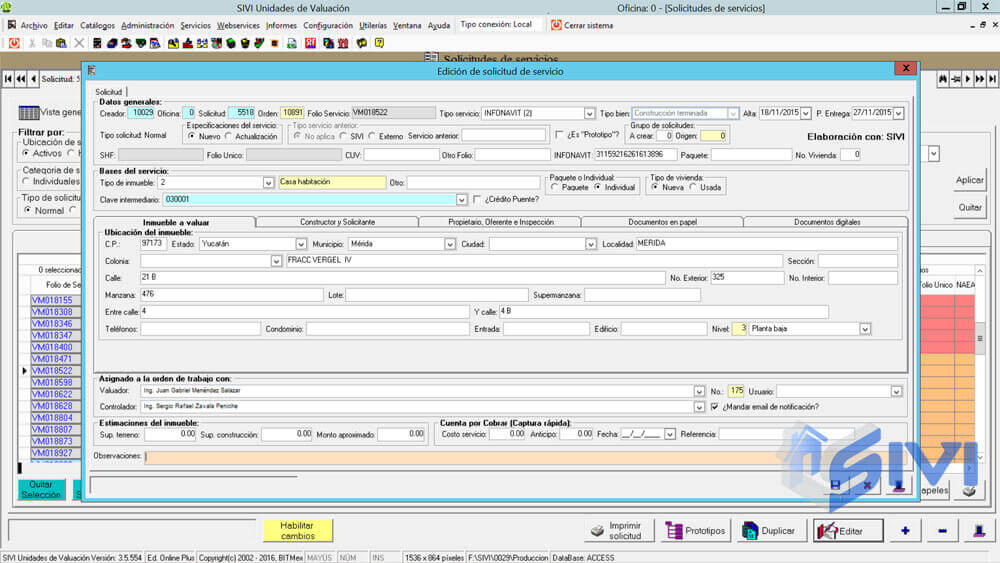This screenshot has height=563, width=1000.
Task: Click the red power icon in the toolbar
Action: 14,43
